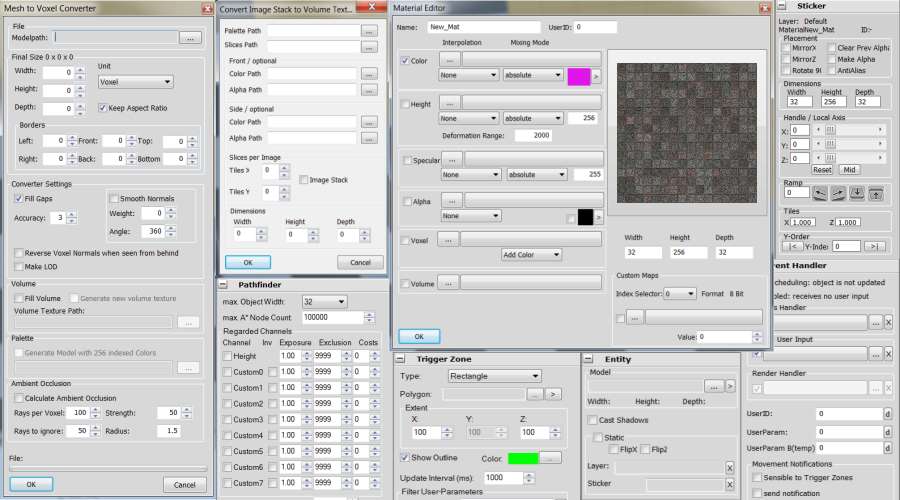
Task: Open Index Selector dropdown
Action: tap(680, 294)
